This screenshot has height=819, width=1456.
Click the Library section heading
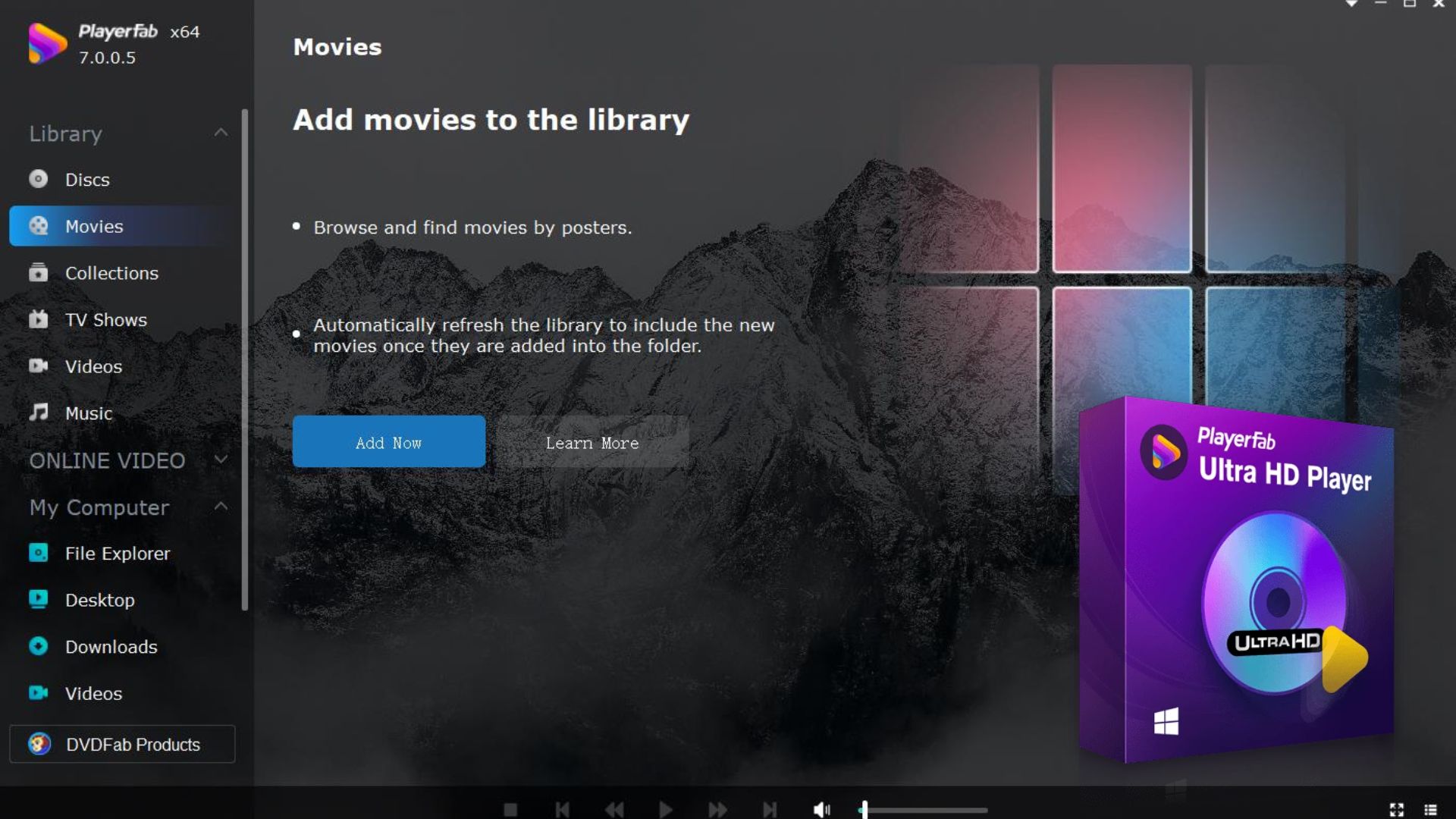tap(65, 133)
